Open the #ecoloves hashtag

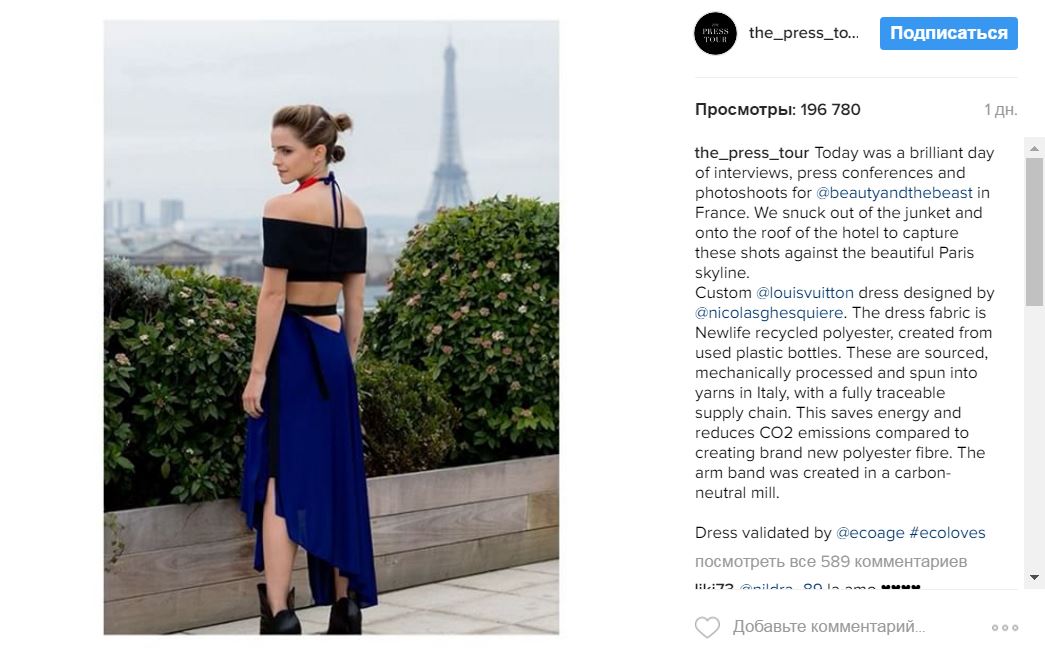click(x=947, y=533)
